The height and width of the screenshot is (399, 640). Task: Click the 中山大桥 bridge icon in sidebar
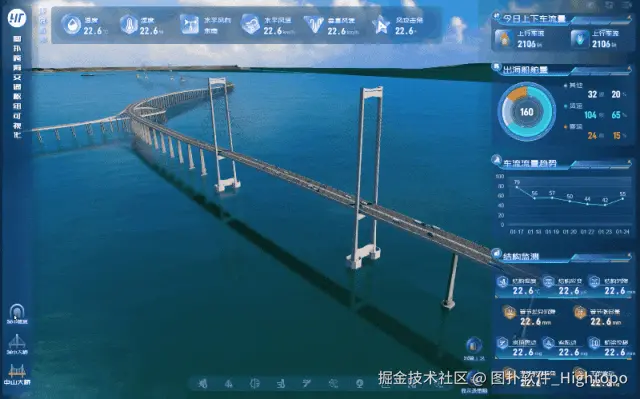17,371
